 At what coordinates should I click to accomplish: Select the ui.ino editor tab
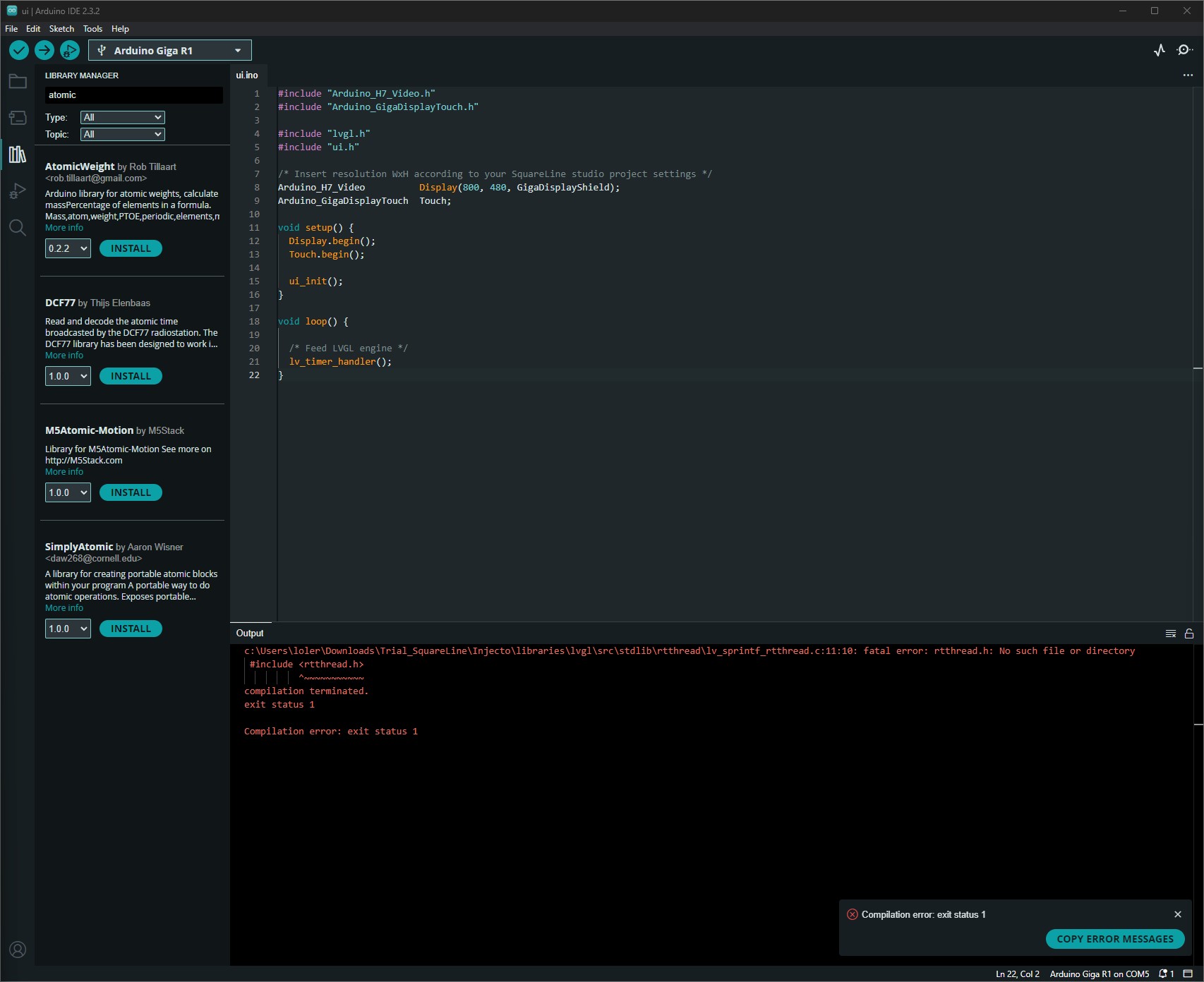[x=247, y=75]
